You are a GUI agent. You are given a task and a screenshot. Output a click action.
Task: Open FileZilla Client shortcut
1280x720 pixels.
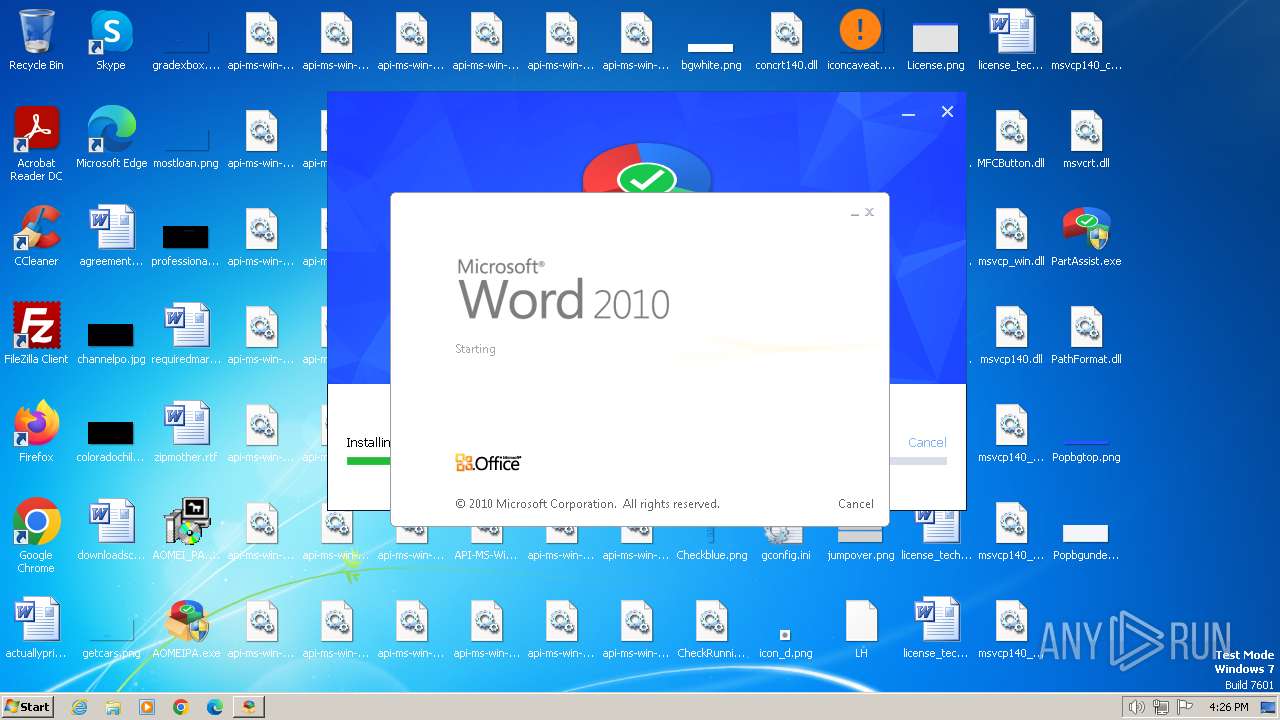[x=36, y=334]
